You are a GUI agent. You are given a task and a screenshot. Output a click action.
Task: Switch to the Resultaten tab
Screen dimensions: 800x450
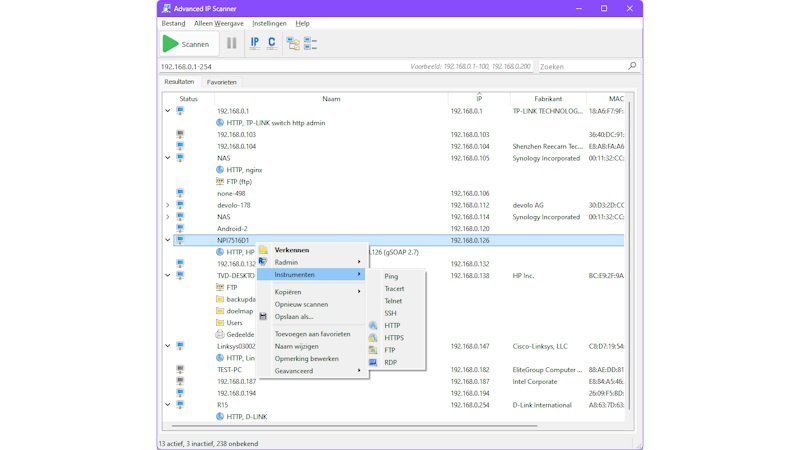click(179, 82)
